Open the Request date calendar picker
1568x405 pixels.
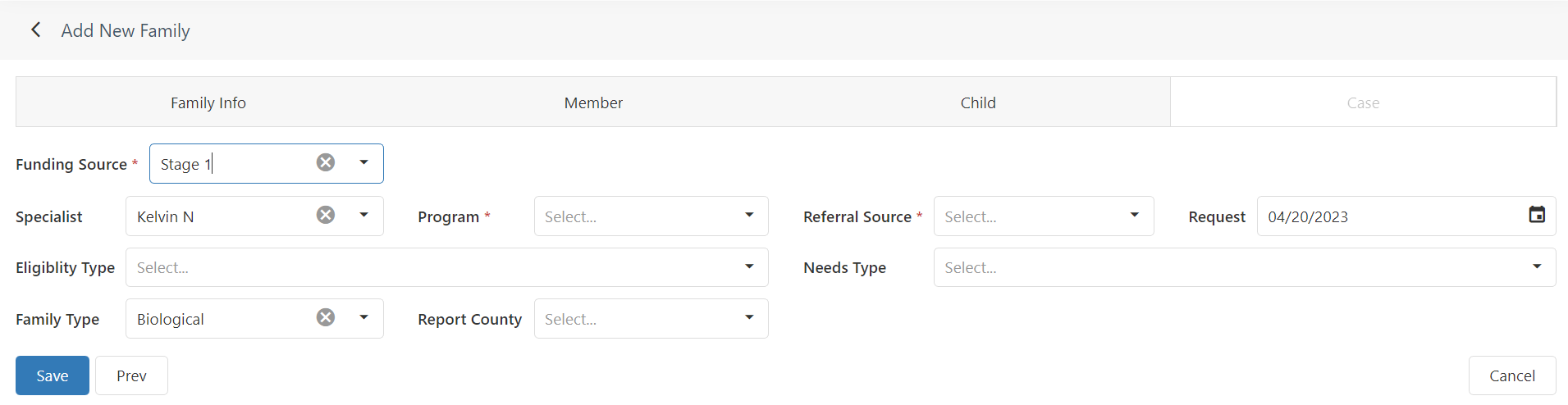tap(1537, 215)
